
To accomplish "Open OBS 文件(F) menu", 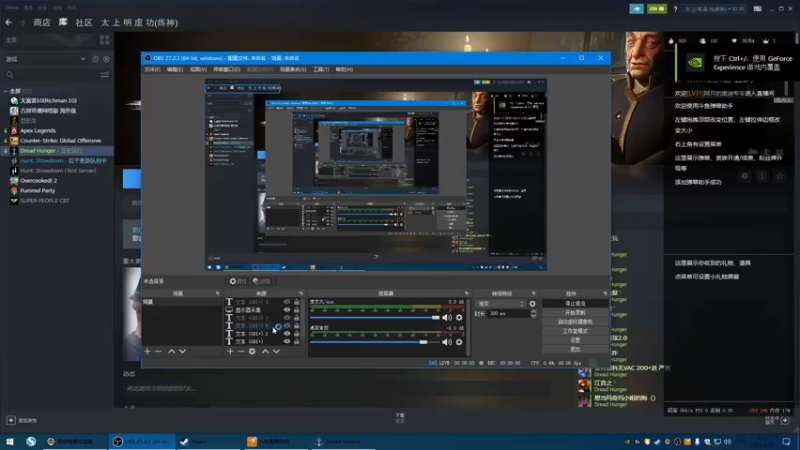I will coord(152,69).
